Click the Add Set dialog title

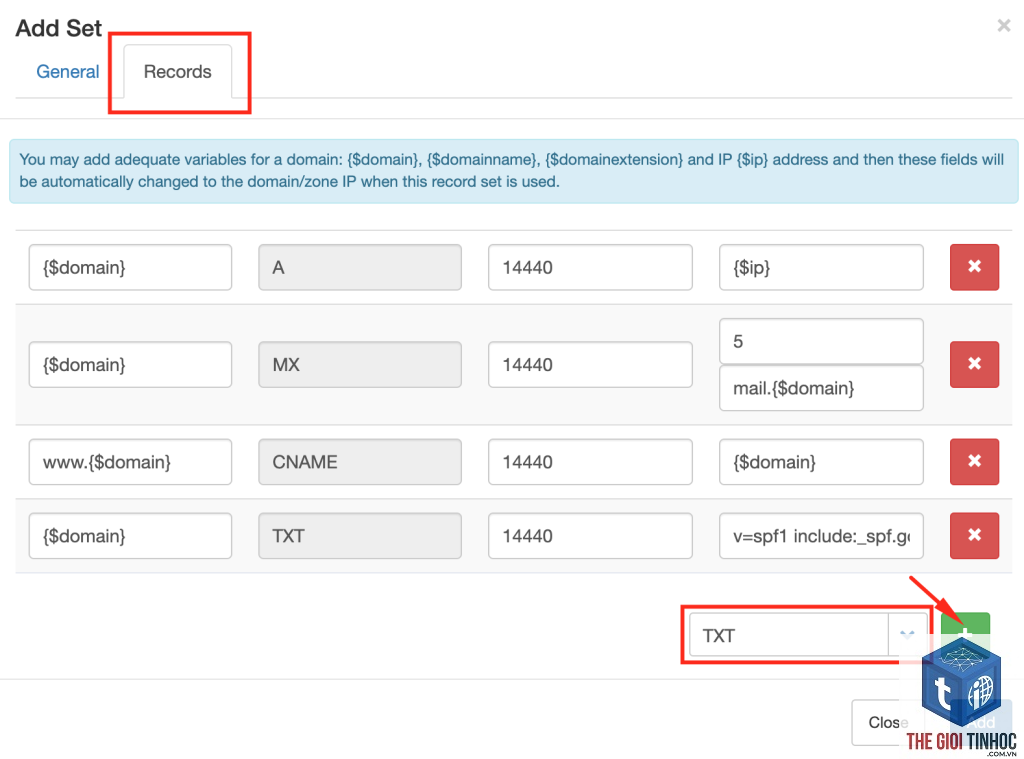59,28
